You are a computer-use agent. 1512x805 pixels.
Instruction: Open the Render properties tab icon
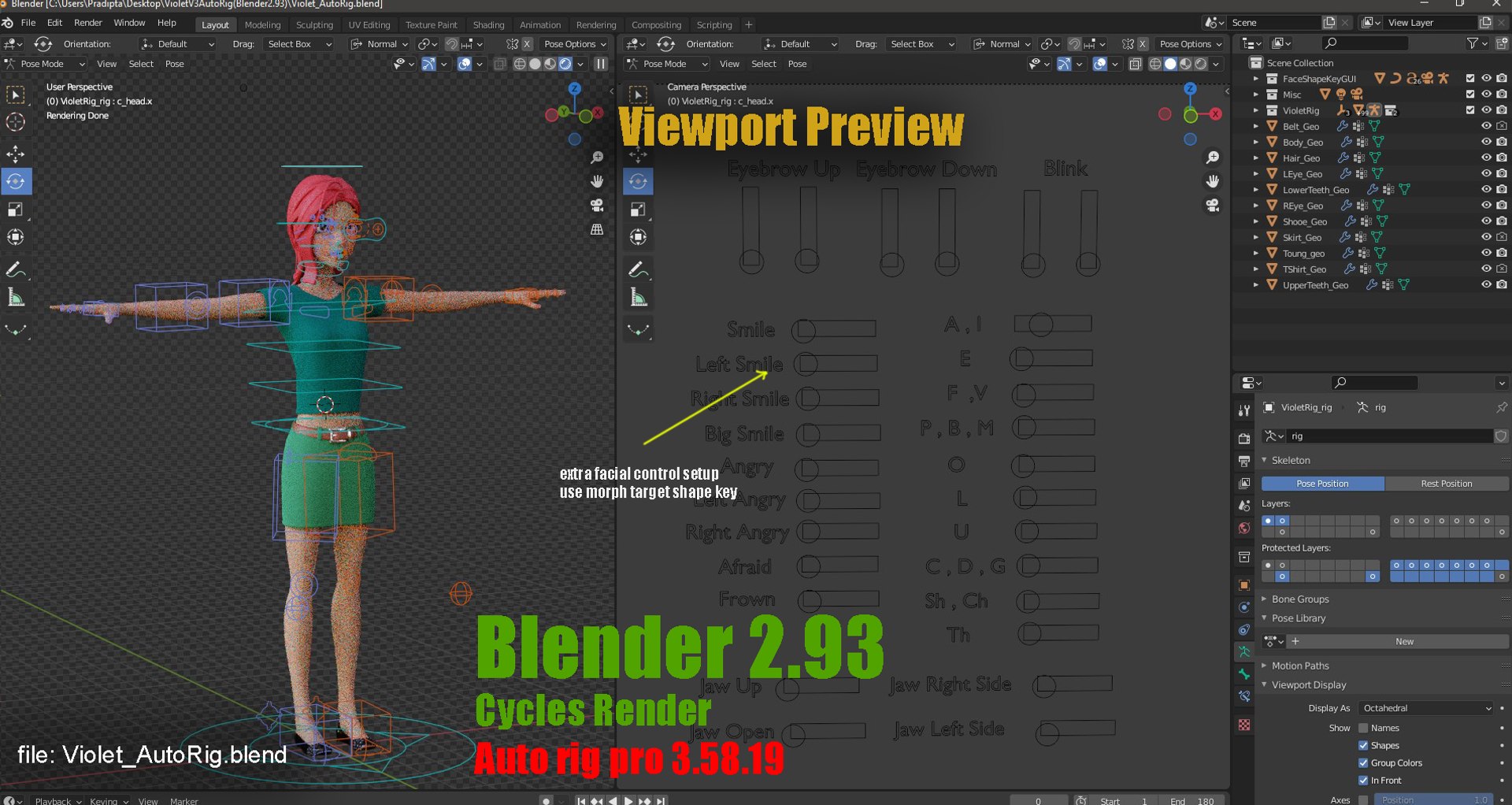click(1244, 439)
